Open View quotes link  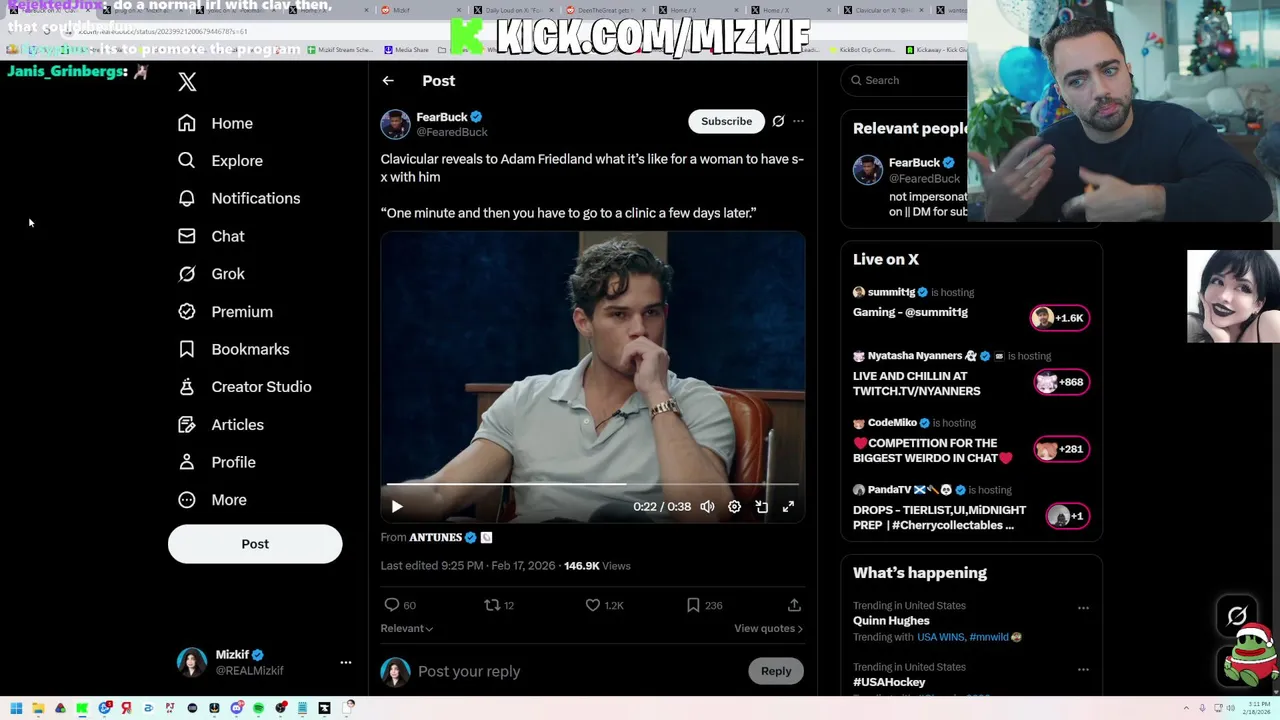click(768, 628)
